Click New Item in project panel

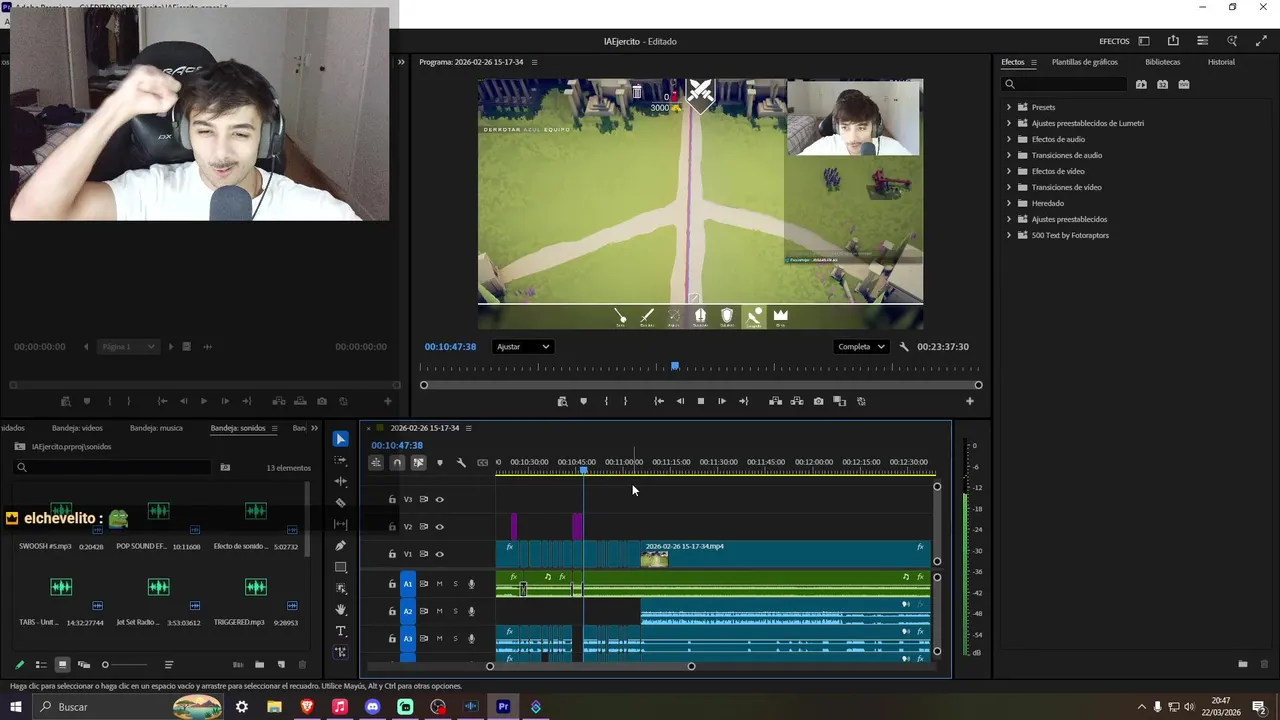coord(281,665)
